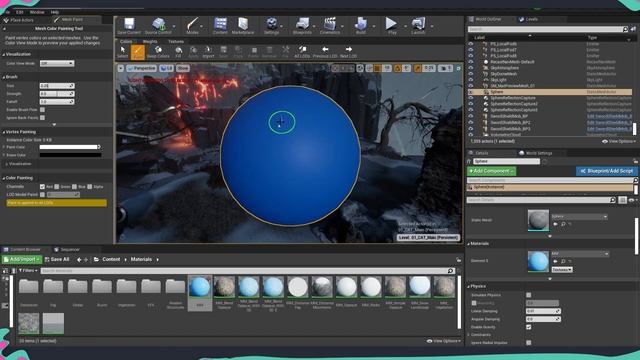Switch to the Weights sub-tab
Image resolution: width=640 pixels, height=360 pixels.
click(150, 42)
